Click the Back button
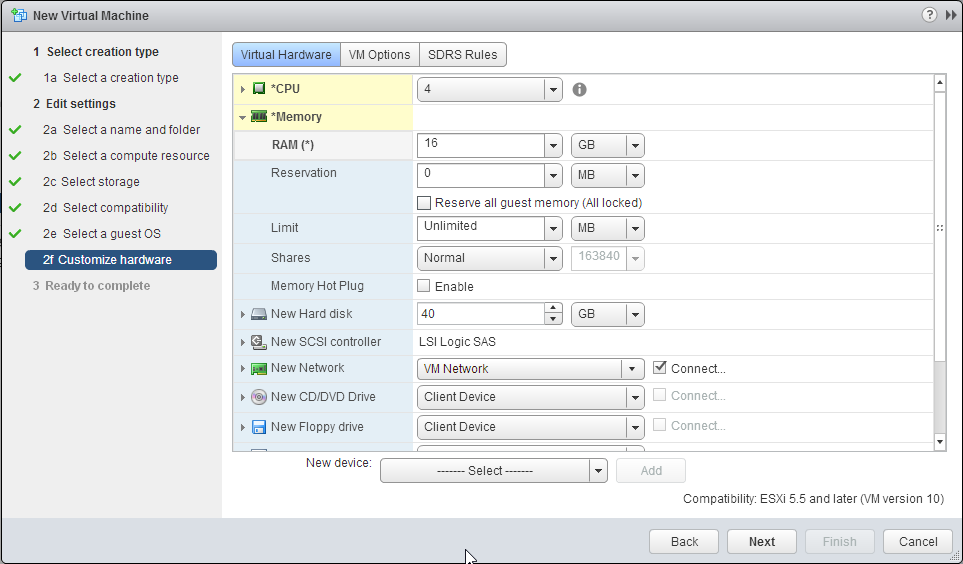This screenshot has width=963, height=564. coord(684,542)
